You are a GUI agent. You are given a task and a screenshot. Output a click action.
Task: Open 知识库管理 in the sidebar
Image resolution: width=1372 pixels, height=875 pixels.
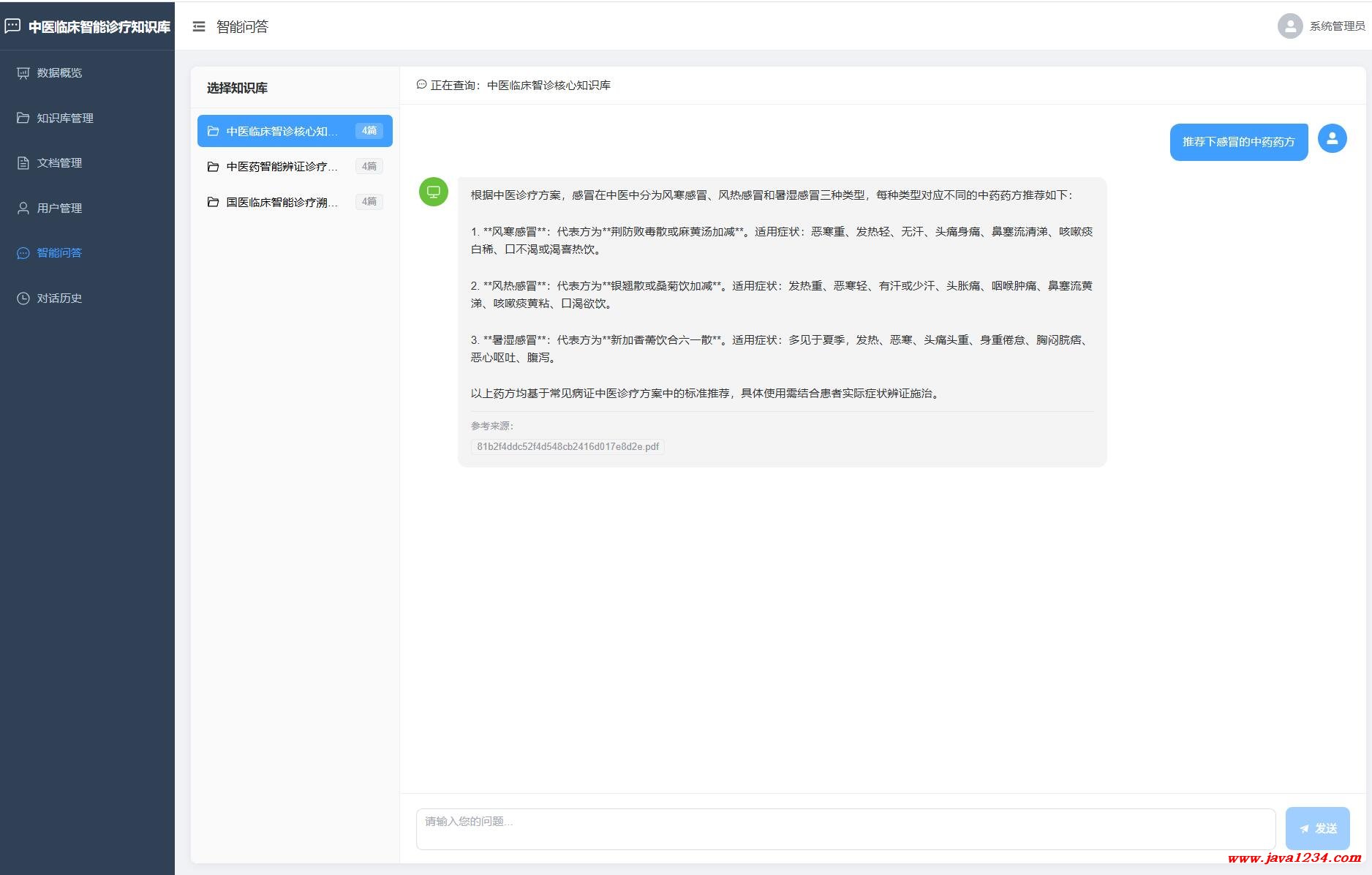point(64,118)
